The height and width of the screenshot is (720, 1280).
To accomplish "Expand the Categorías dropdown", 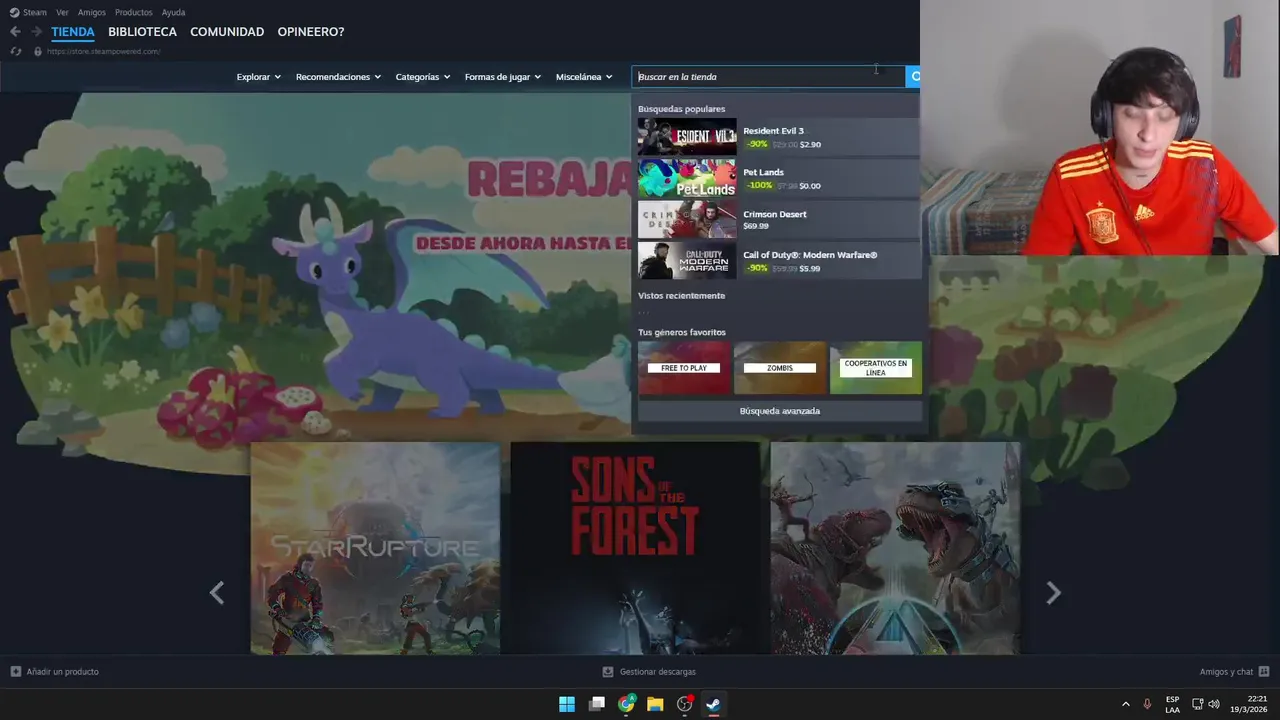I will coord(422,77).
